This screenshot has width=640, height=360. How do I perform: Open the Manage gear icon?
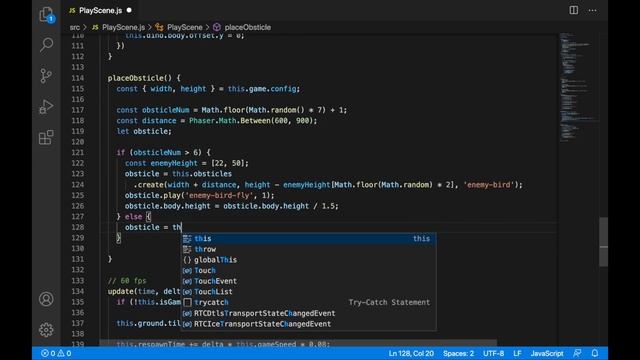click(x=46, y=330)
